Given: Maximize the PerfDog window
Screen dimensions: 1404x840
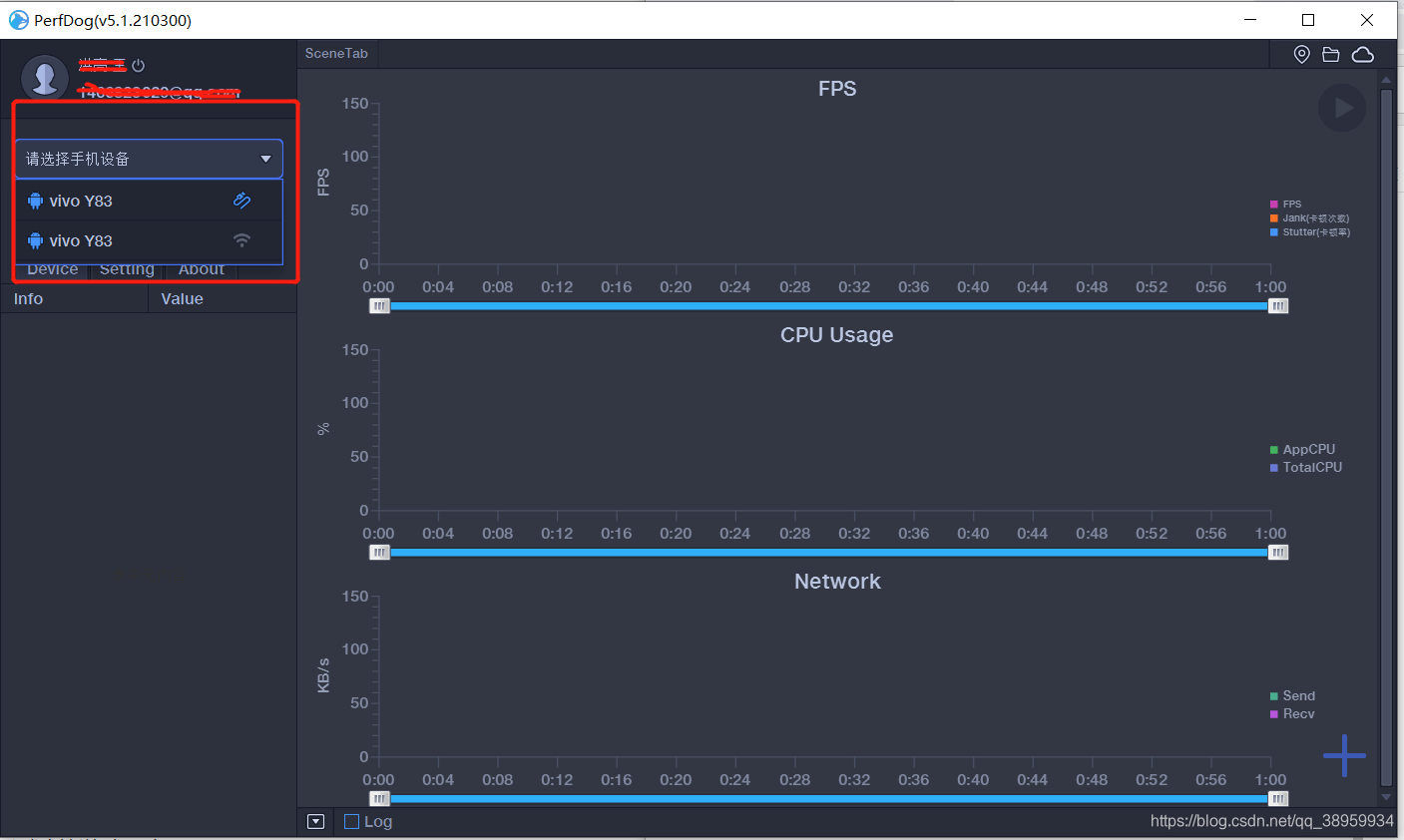Looking at the screenshot, I should (x=1308, y=20).
